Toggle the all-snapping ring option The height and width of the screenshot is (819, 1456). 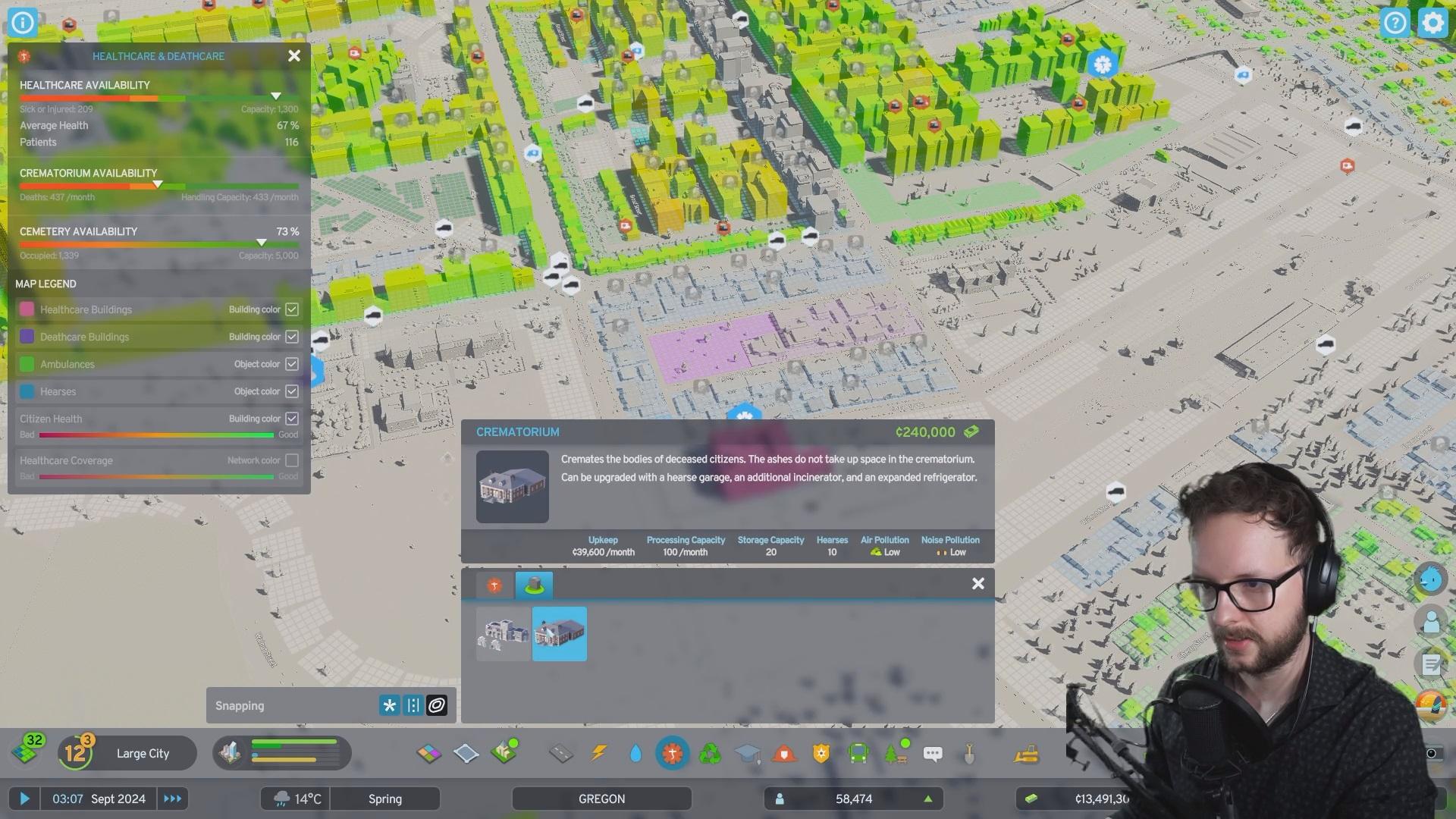(x=437, y=705)
